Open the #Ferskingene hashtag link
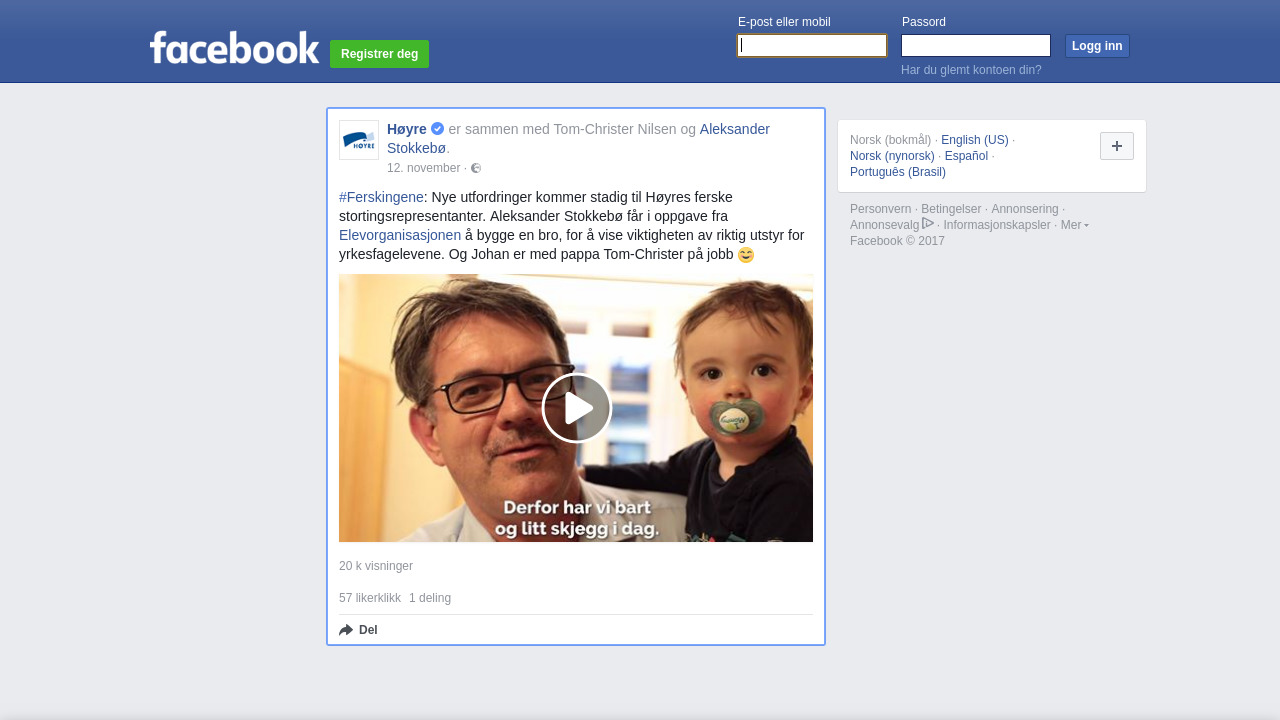This screenshot has width=1280, height=720. pyautogui.click(x=381, y=197)
